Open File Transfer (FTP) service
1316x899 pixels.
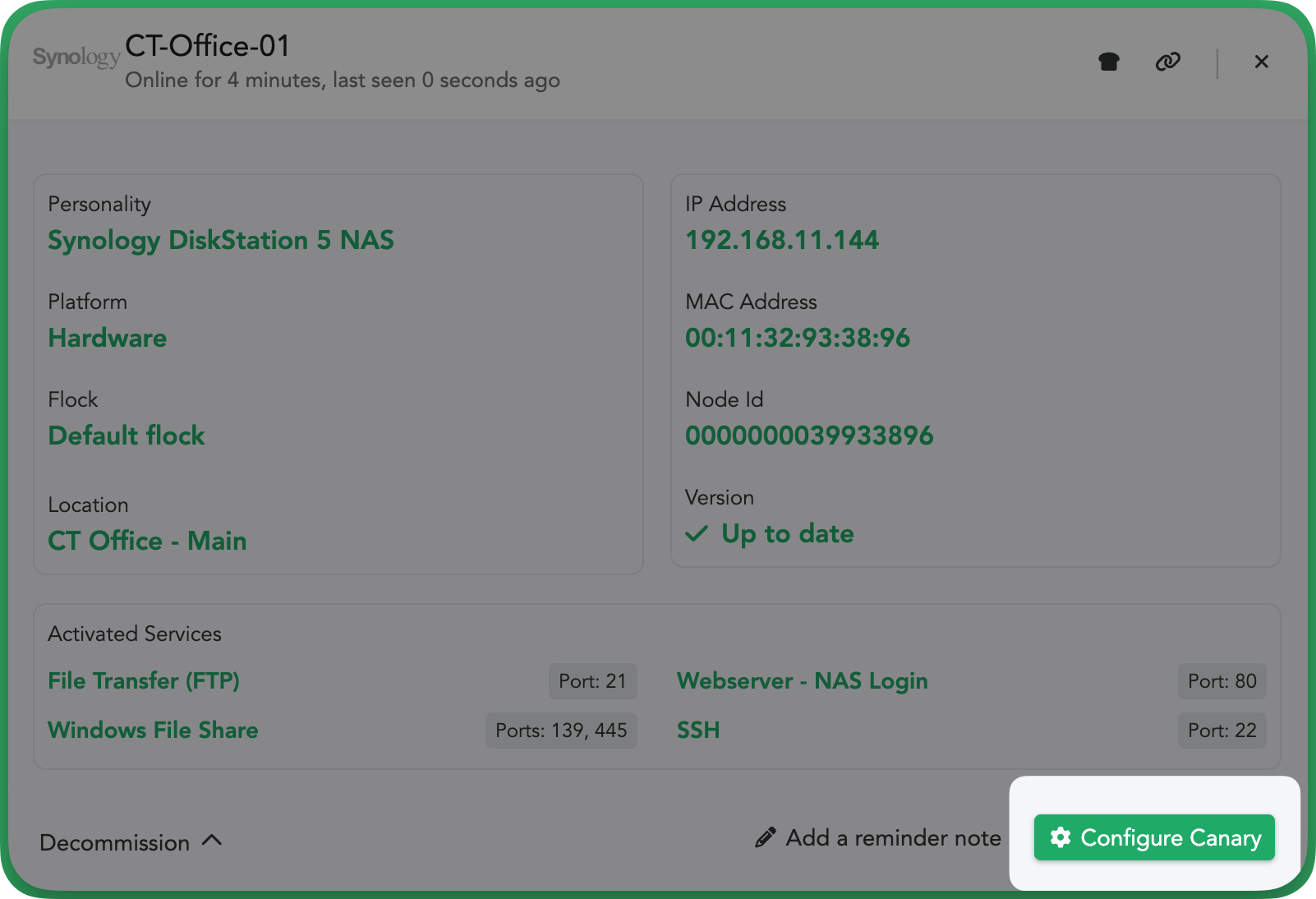[144, 681]
